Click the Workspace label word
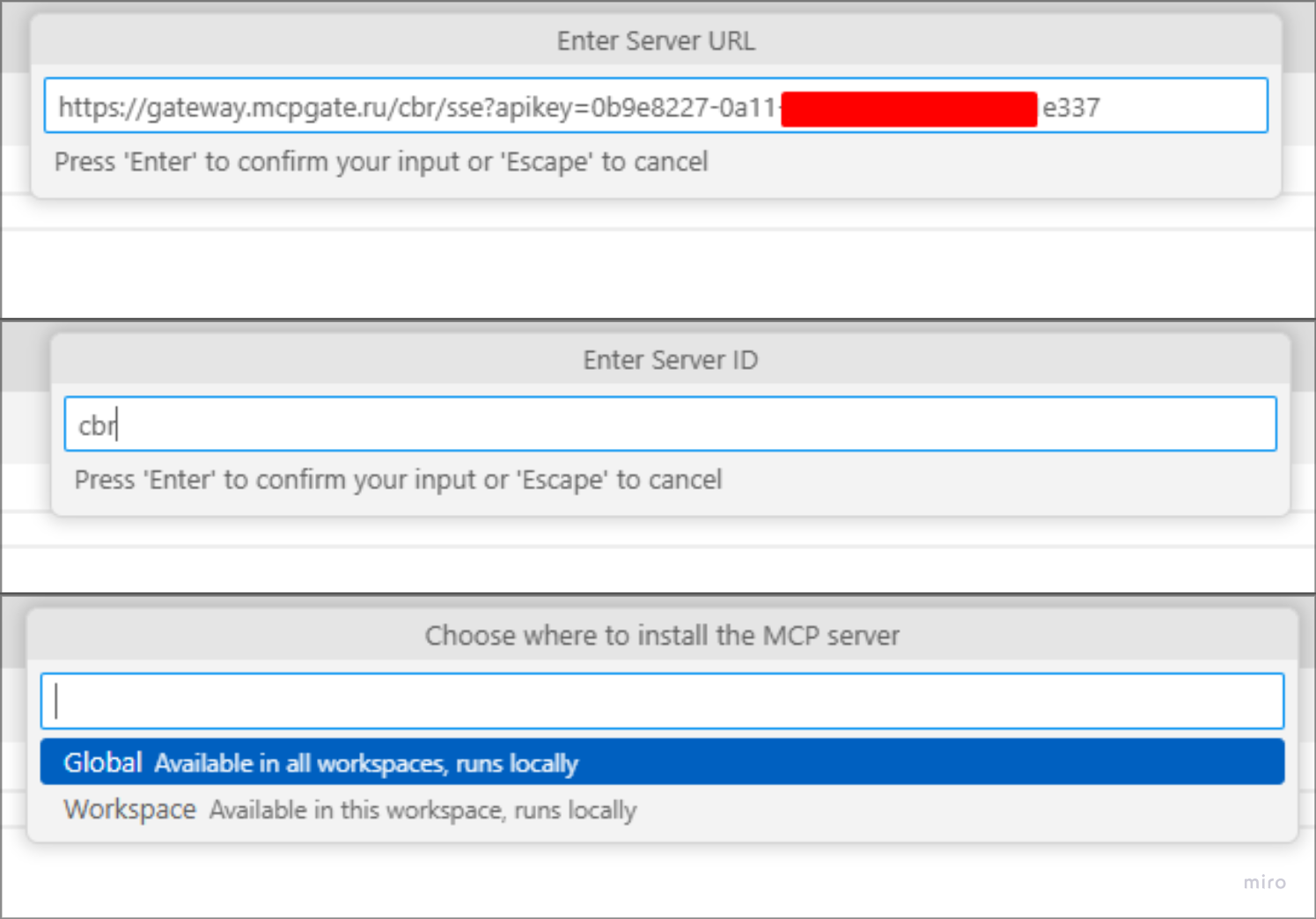This screenshot has width=1316, height=919. [129, 809]
